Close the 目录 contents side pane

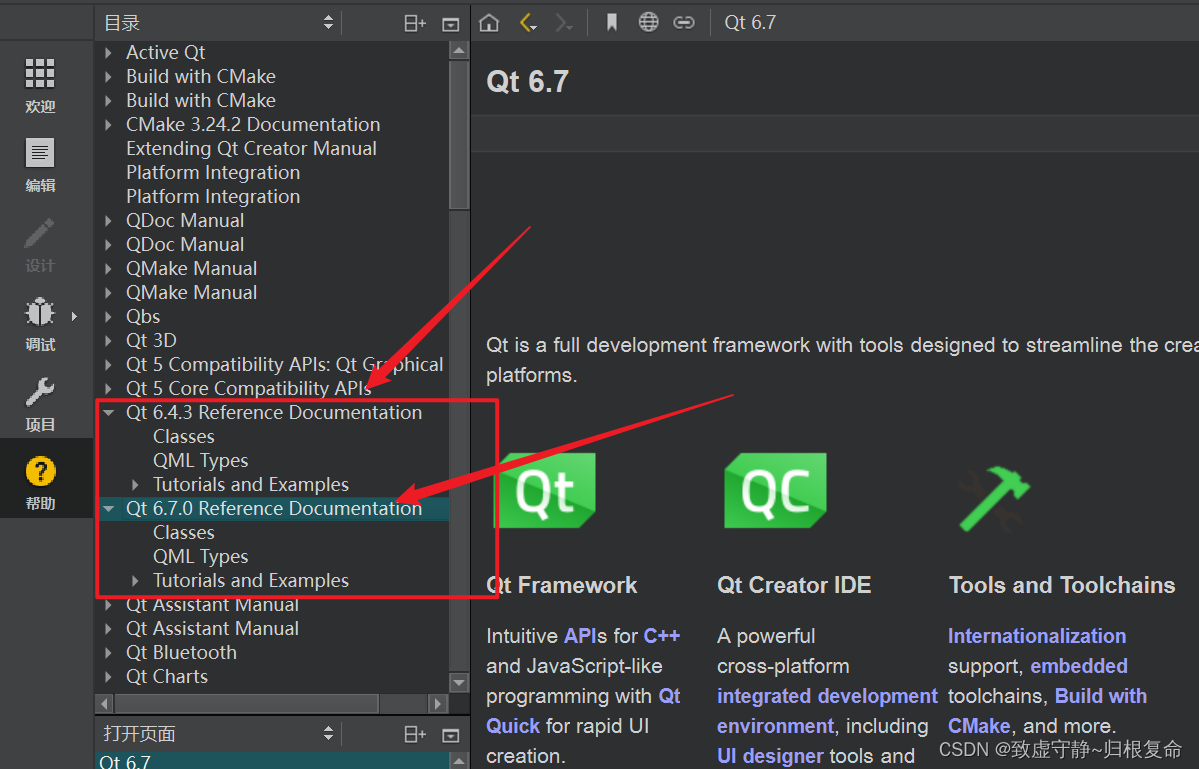(x=450, y=24)
